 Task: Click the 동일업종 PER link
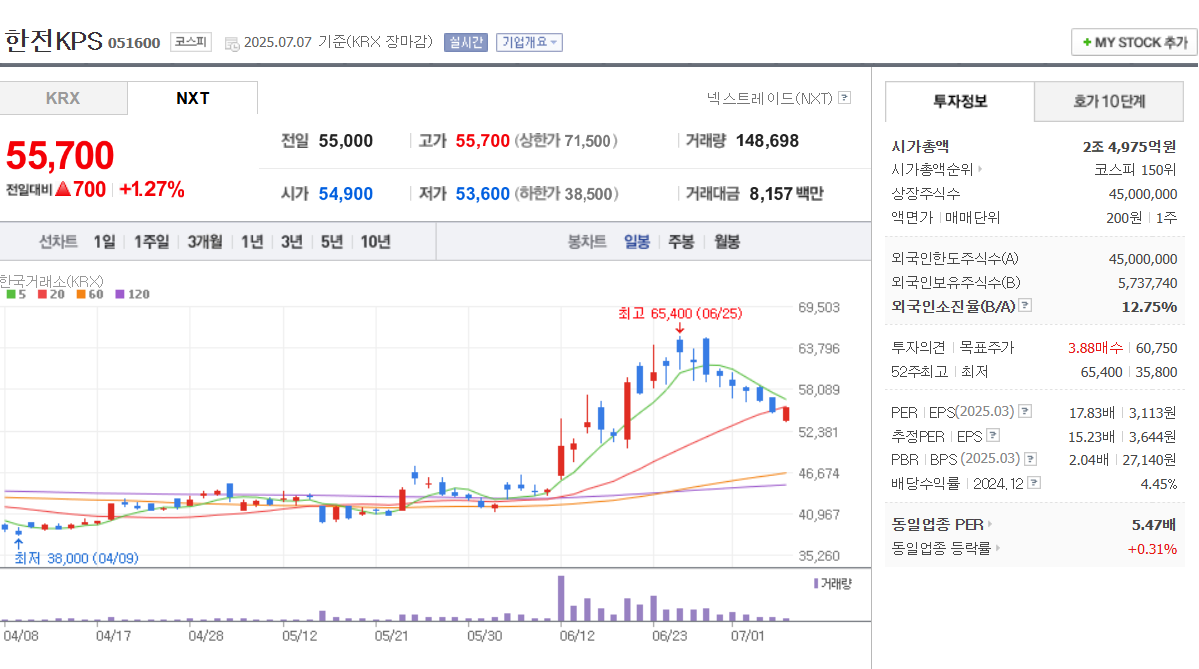[937, 524]
